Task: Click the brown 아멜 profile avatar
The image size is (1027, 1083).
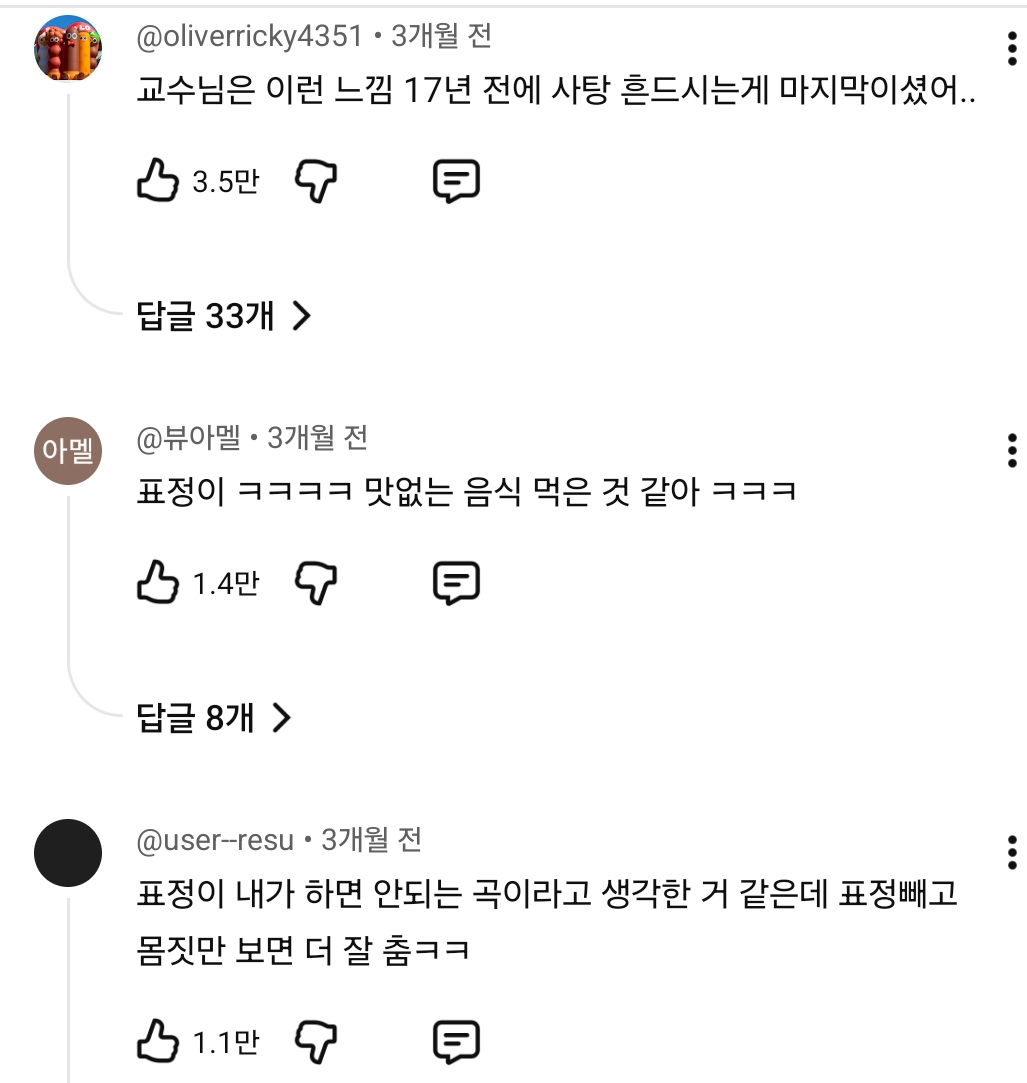Action: (x=68, y=451)
